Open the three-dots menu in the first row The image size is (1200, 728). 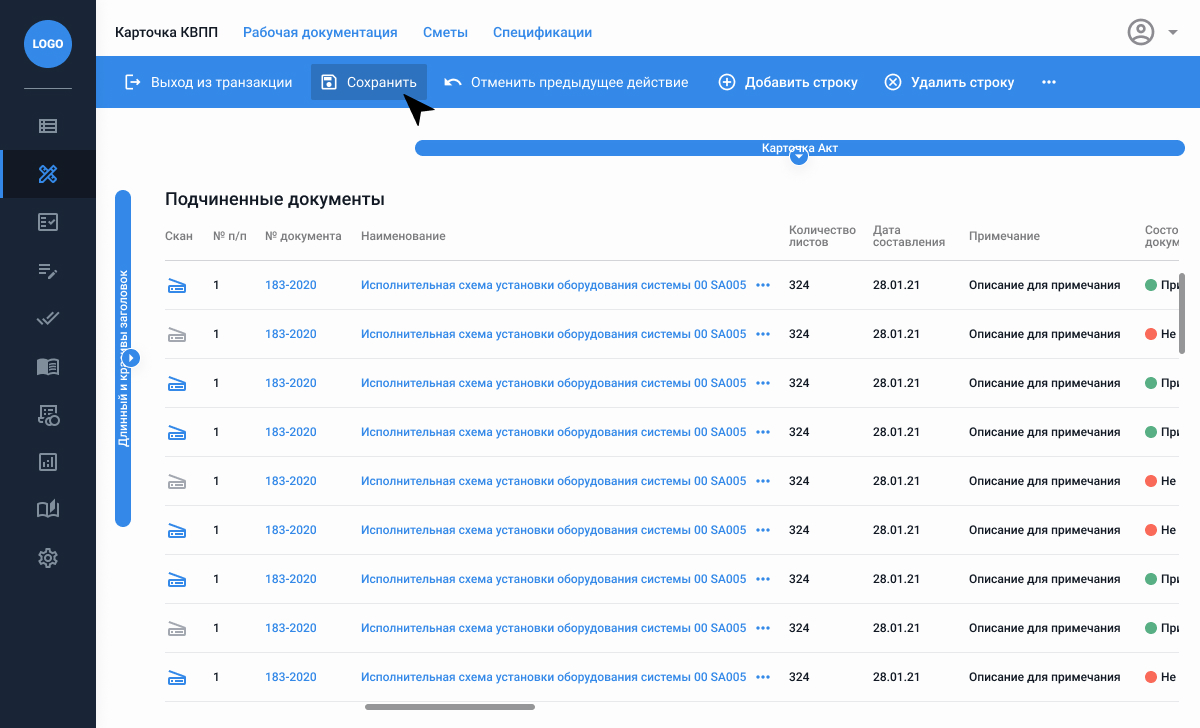click(763, 285)
